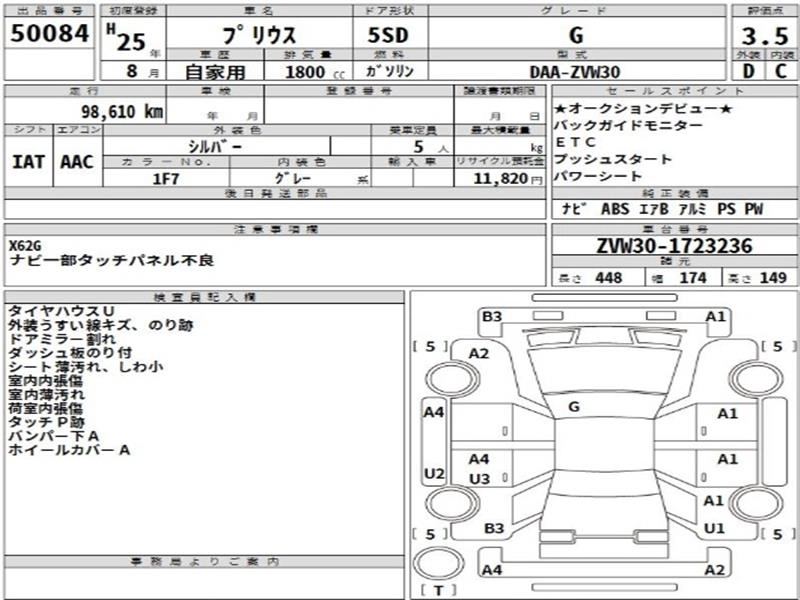Image resolution: width=800 pixels, height=600 pixels.
Task: Click inspector note ダッシュ板のり付
Action: 70,353
